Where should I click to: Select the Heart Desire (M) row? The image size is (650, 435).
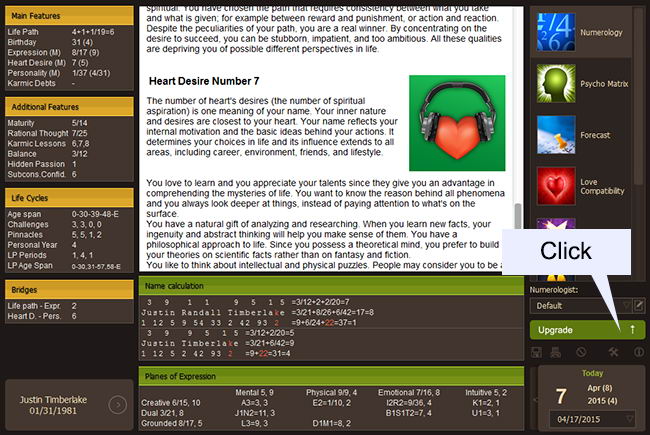pos(69,63)
